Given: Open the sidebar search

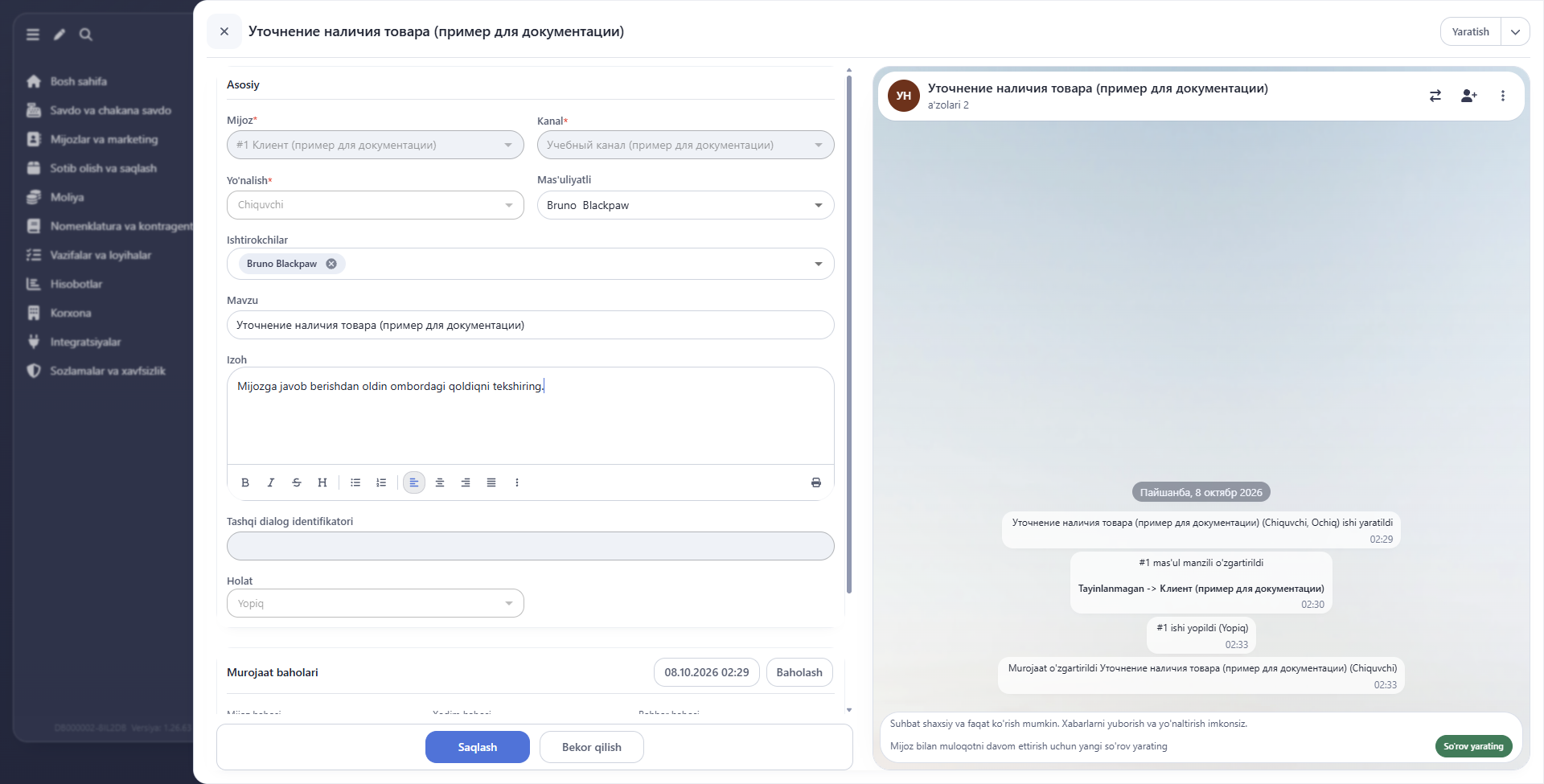Looking at the screenshot, I should pyautogui.click(x=86, y=35).
